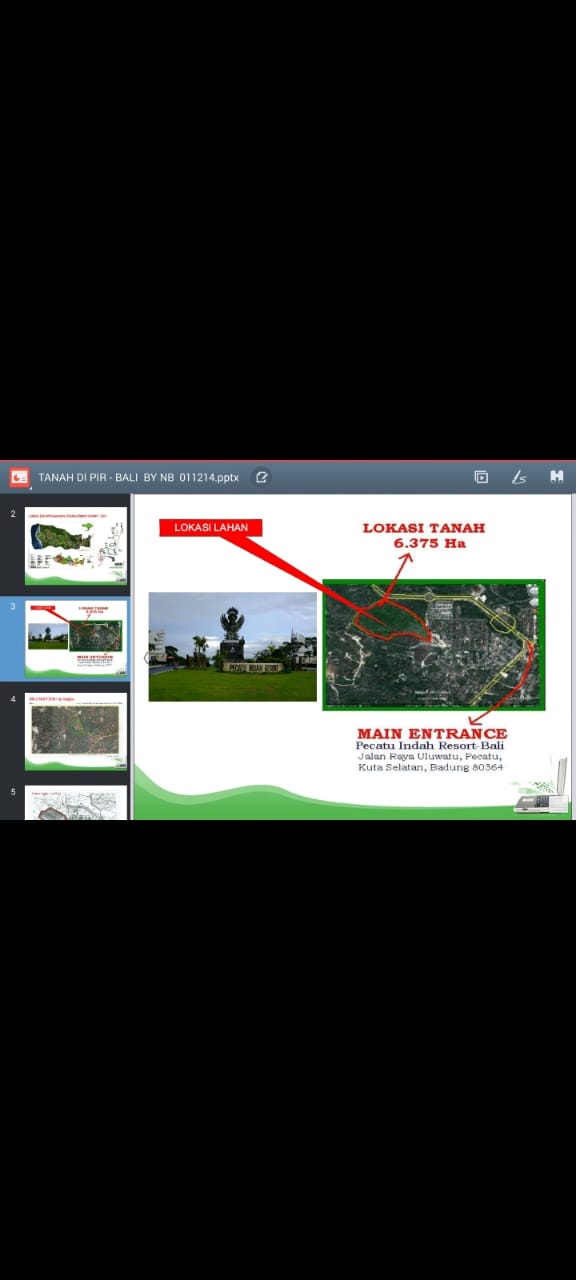Image resolution: width=576 pixels, height=1280 pixels.
Task: Open the M menu icon at right
Action: click(557, 477)
